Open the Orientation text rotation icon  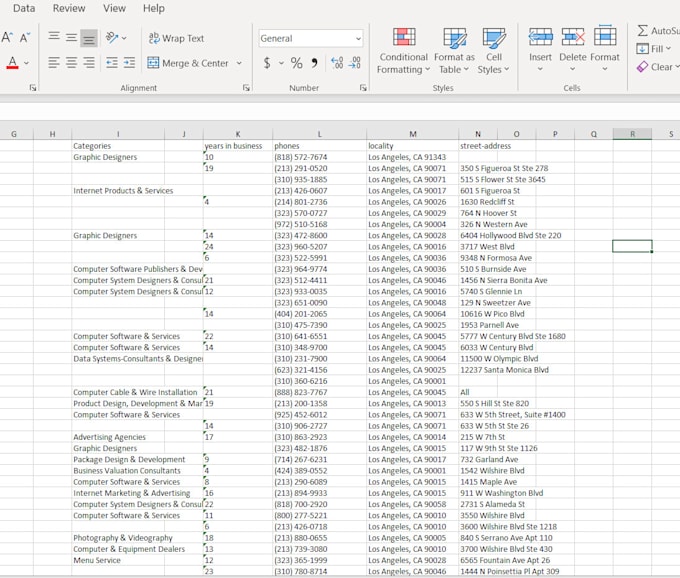tap(112, 38)
